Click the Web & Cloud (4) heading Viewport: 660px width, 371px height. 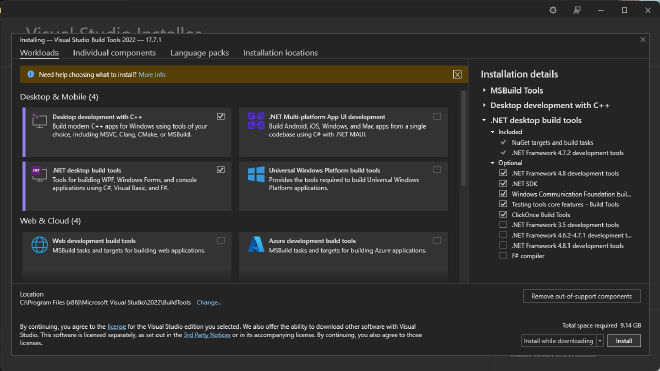[x=50, y=221]
